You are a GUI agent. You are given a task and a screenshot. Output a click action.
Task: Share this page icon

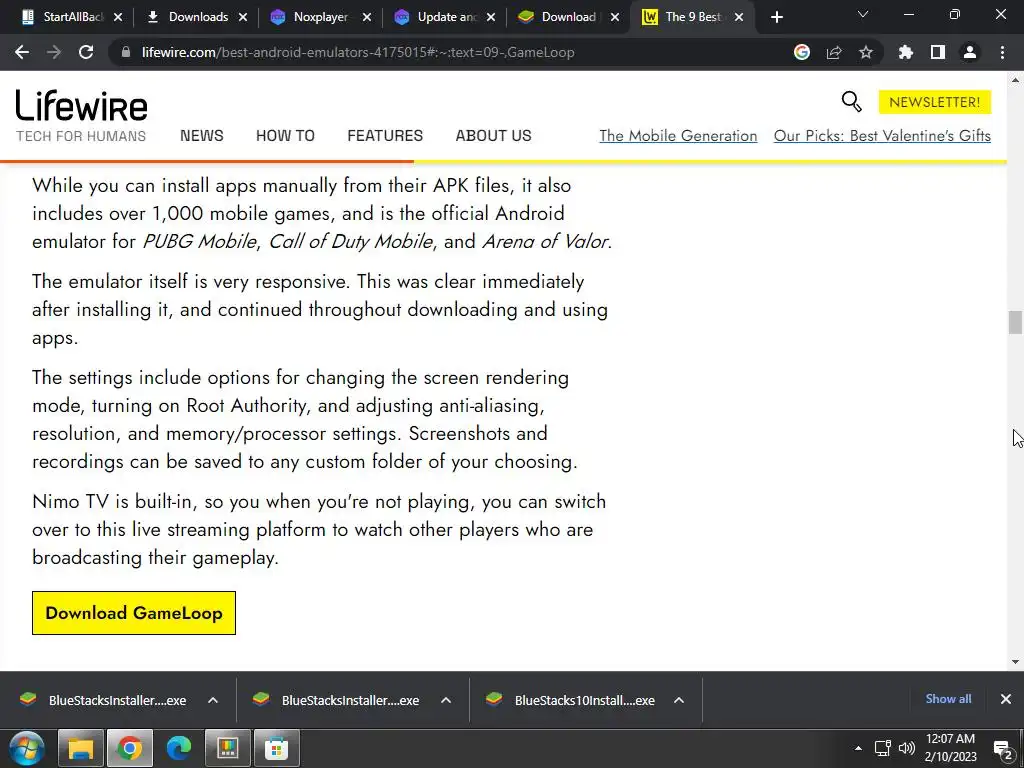click(834, 52)
